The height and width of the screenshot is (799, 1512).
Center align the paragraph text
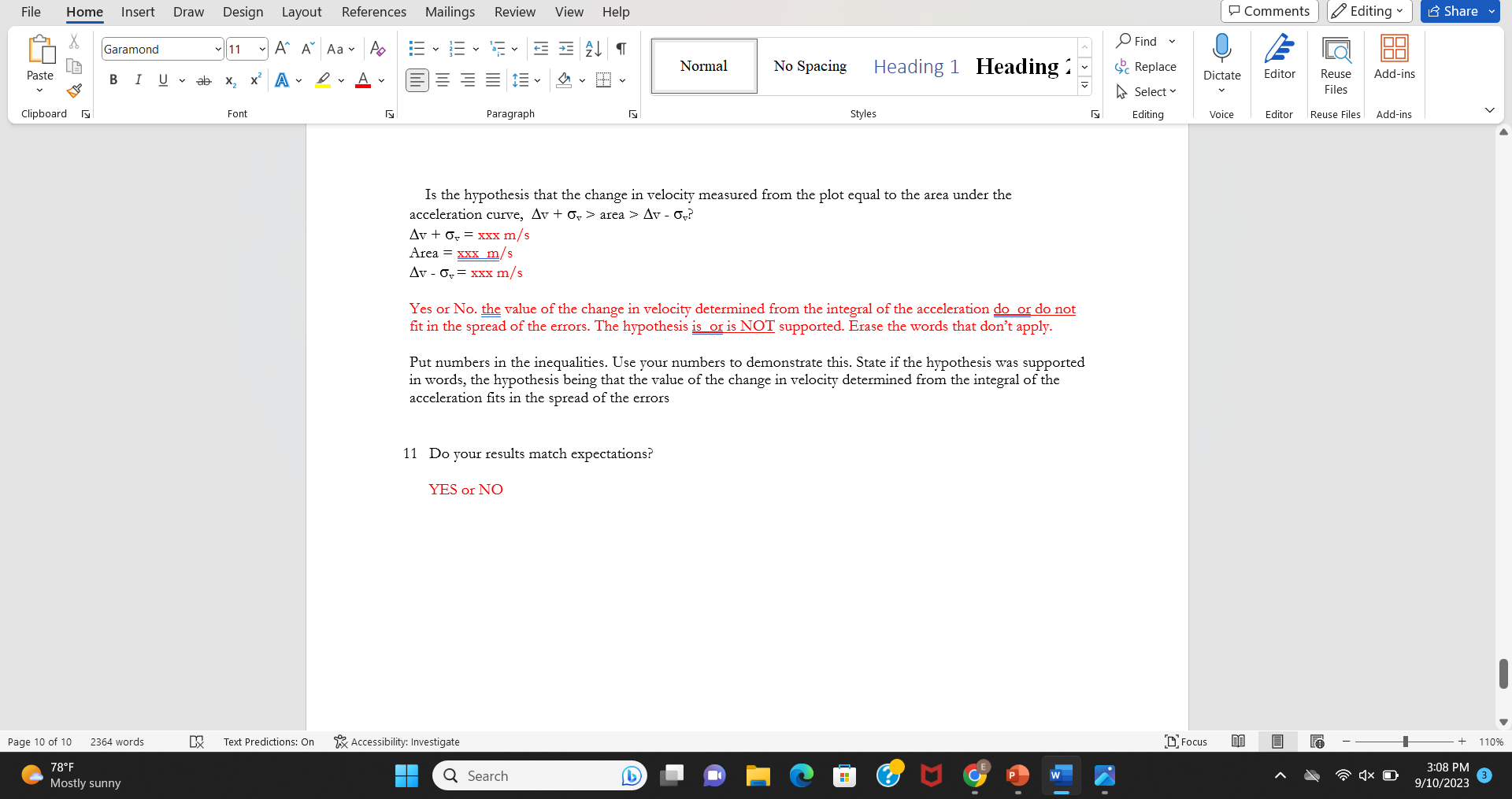coord(443,80)
